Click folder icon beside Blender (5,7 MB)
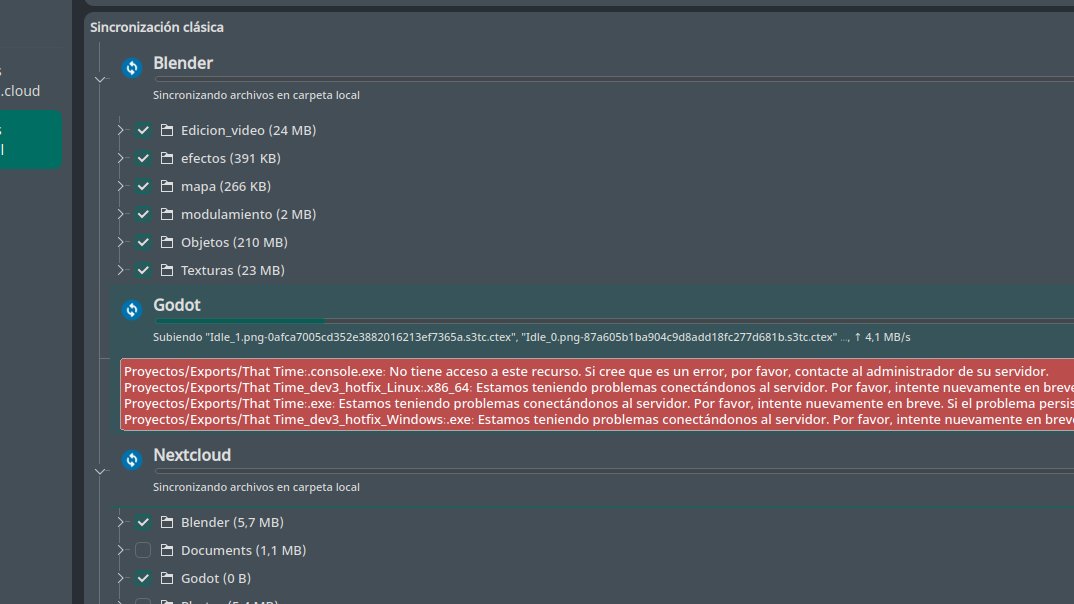1074x604 pixels. pyautogui.click(x=166, y=523)
